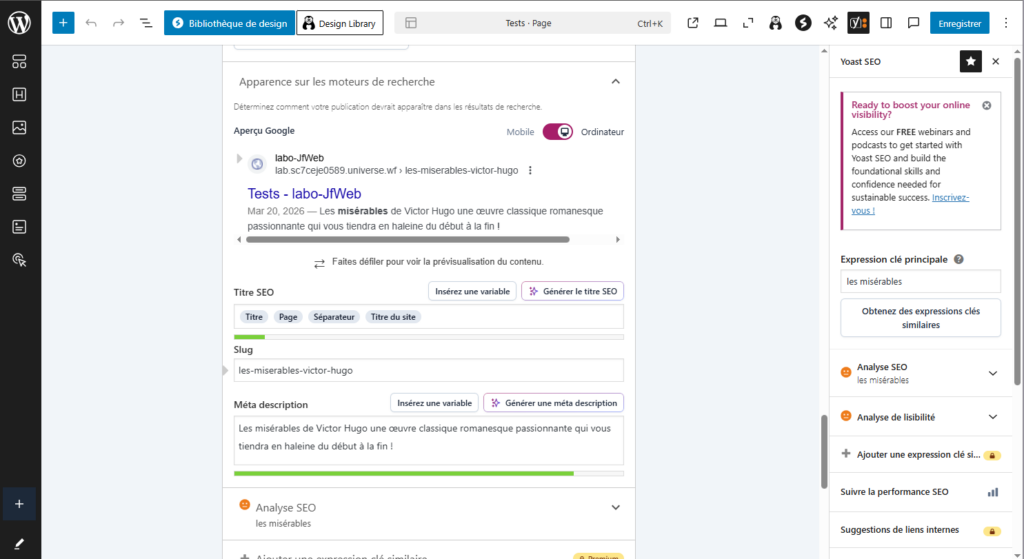Open the Suivre la performance SEO chart
1024x559 pixels.
point(920,492)
